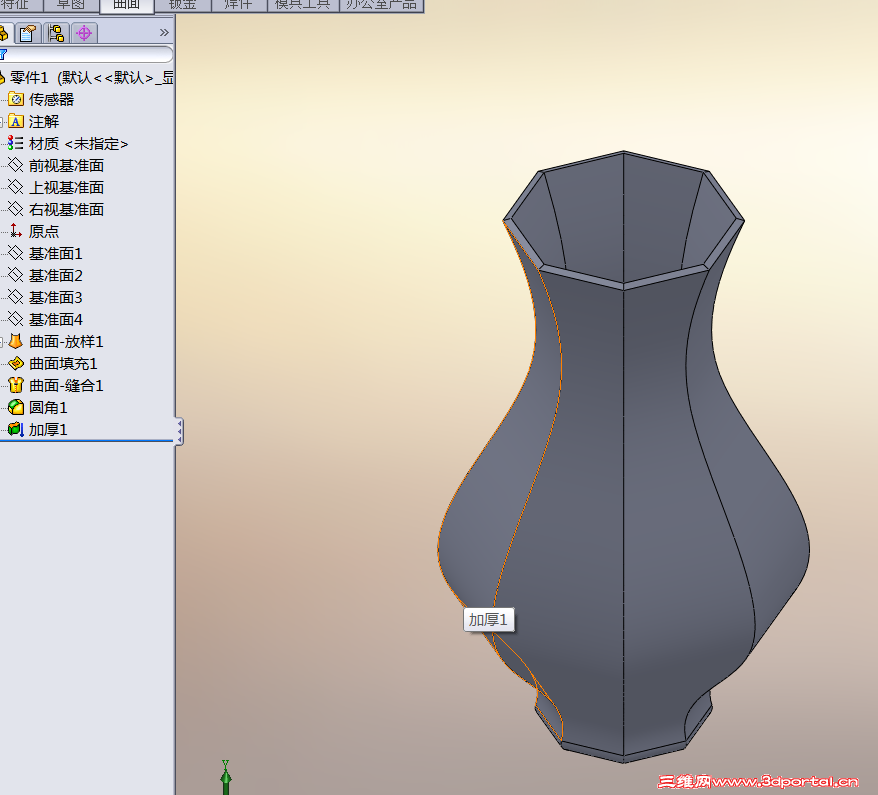Select 曲面-放样1 label in tree
This screenshot has height=795, width=878.
point(66,342)
